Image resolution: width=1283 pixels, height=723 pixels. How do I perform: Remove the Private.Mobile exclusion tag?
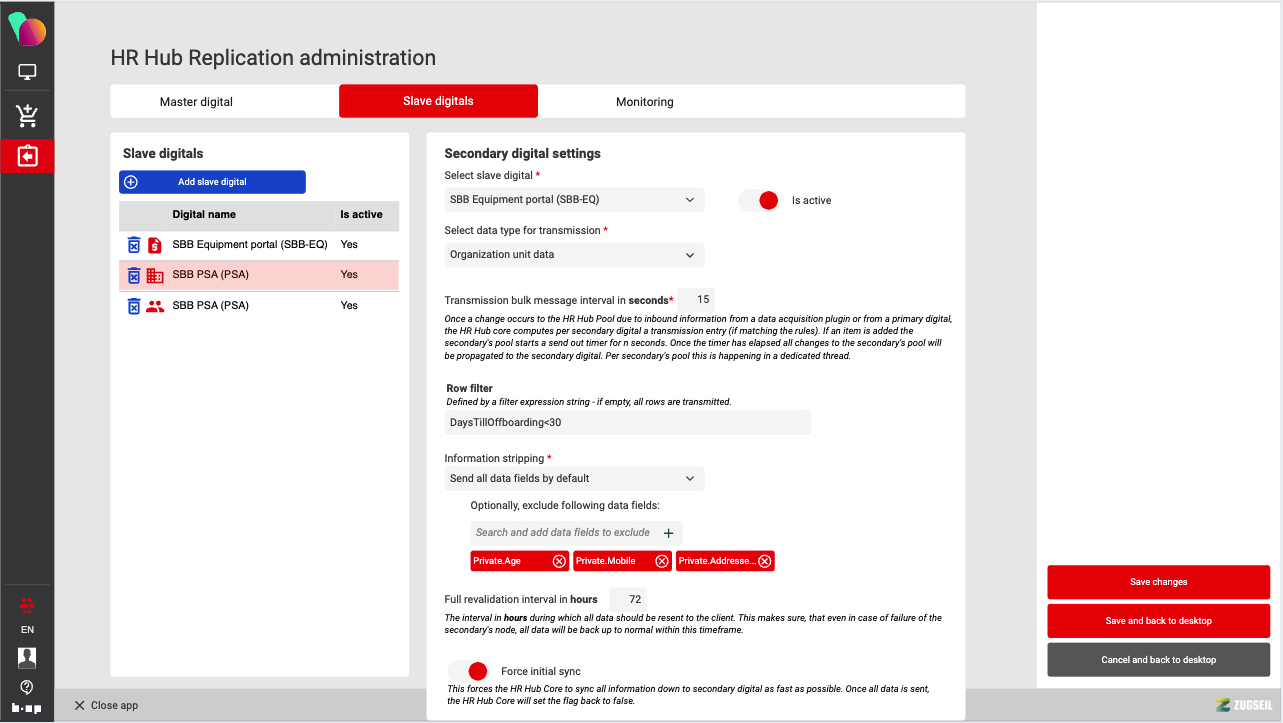662,561
